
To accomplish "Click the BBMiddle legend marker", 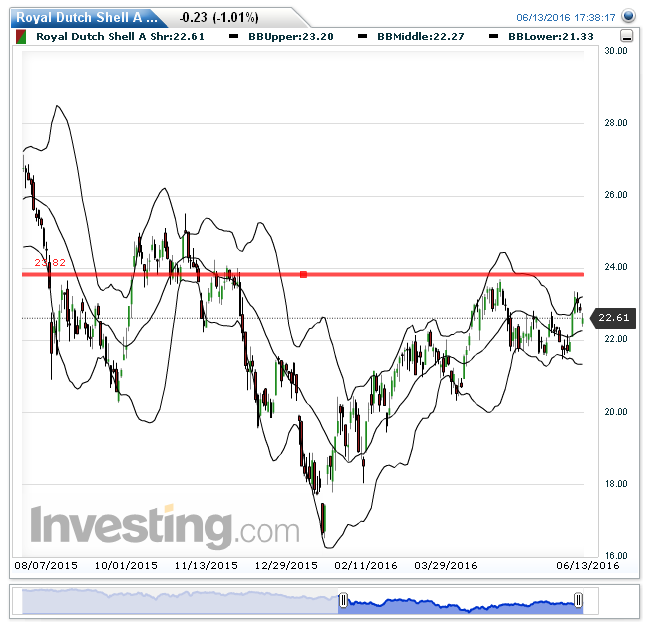I will [362, 36].
